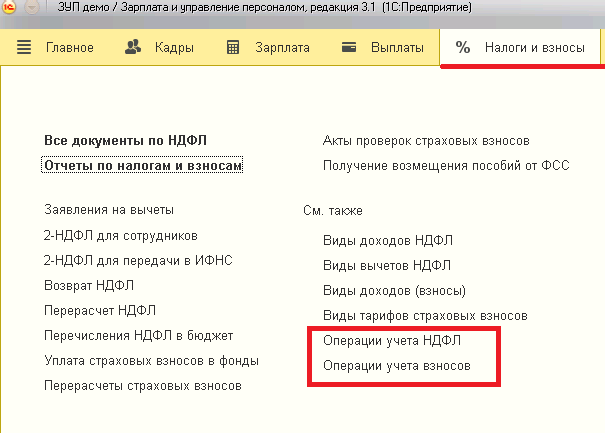Open the hamburger menu icon beside Главное
This screenshot has width=605, height=433.
coord(24,47)
